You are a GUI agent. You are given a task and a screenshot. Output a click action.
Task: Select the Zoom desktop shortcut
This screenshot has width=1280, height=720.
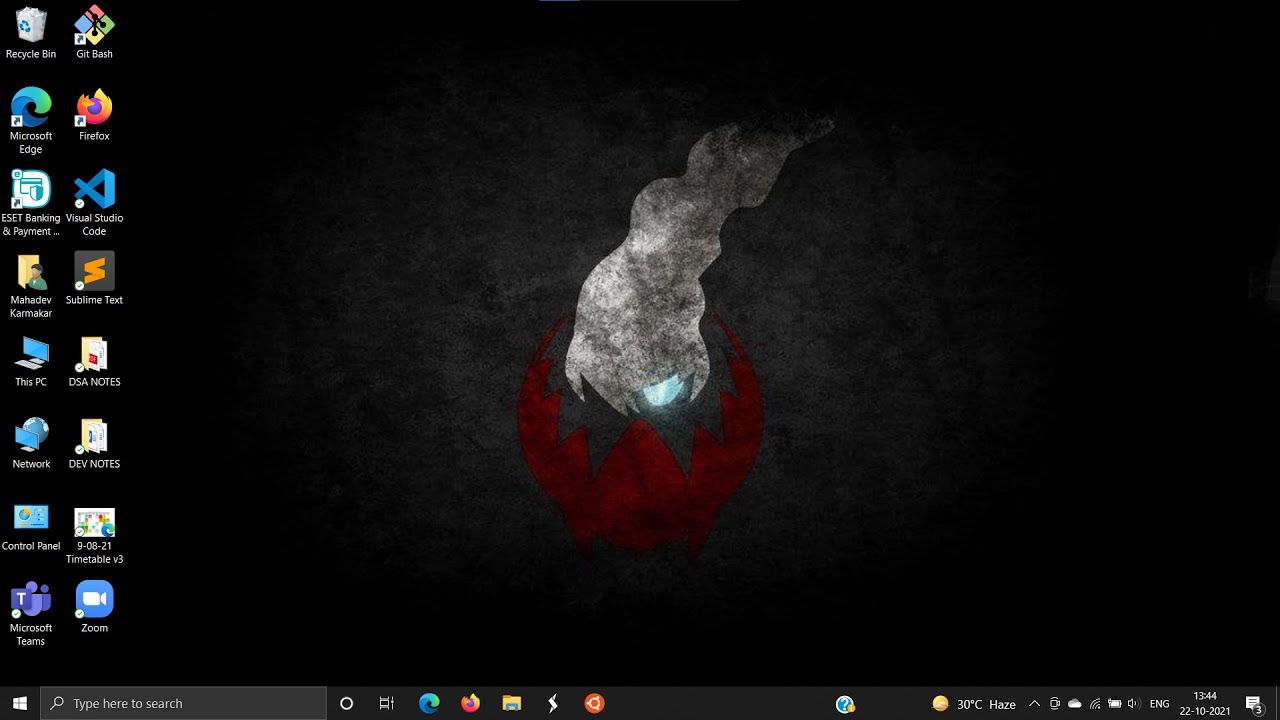coord(94,607)
